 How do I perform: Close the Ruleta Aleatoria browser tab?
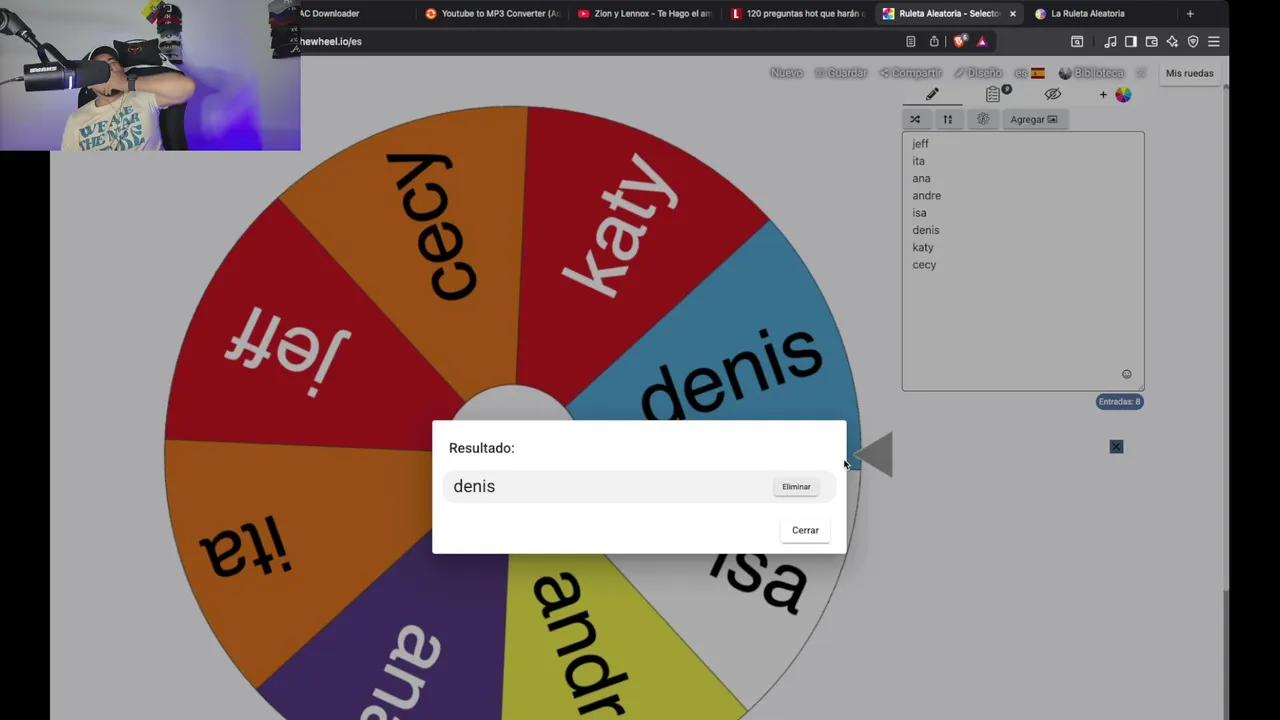1012,14
